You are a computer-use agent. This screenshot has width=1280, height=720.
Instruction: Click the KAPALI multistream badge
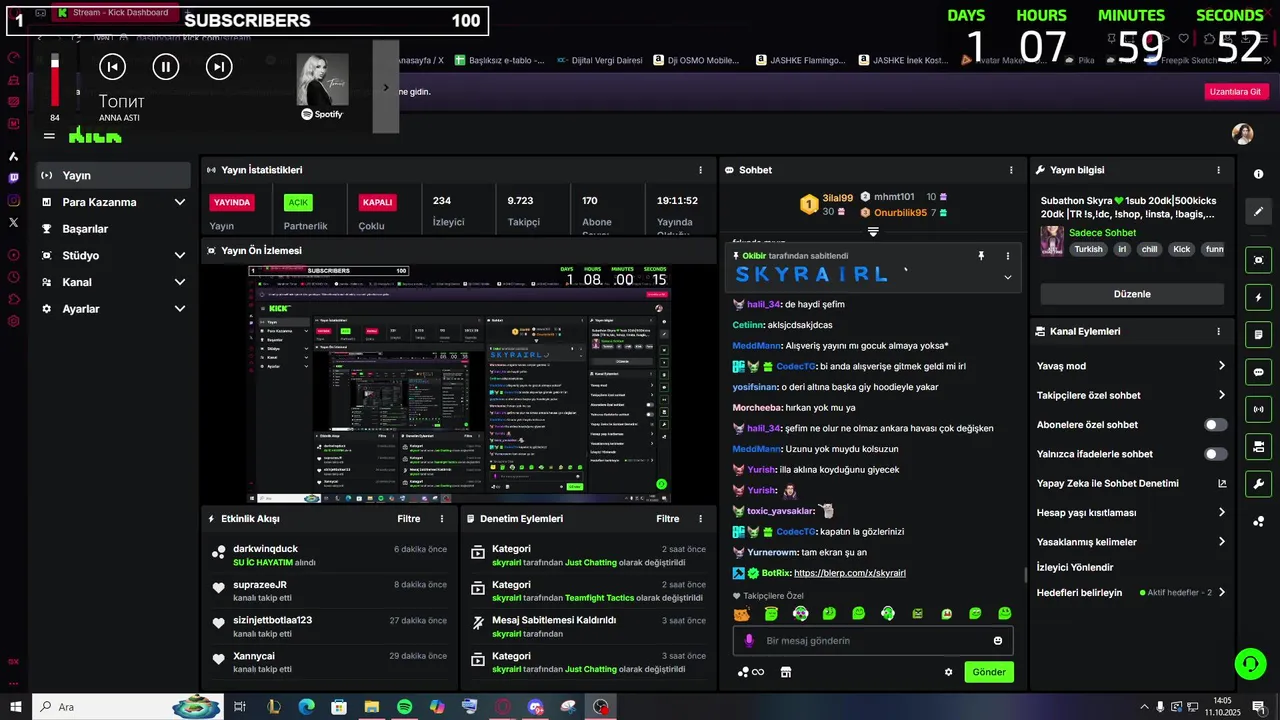377,202
